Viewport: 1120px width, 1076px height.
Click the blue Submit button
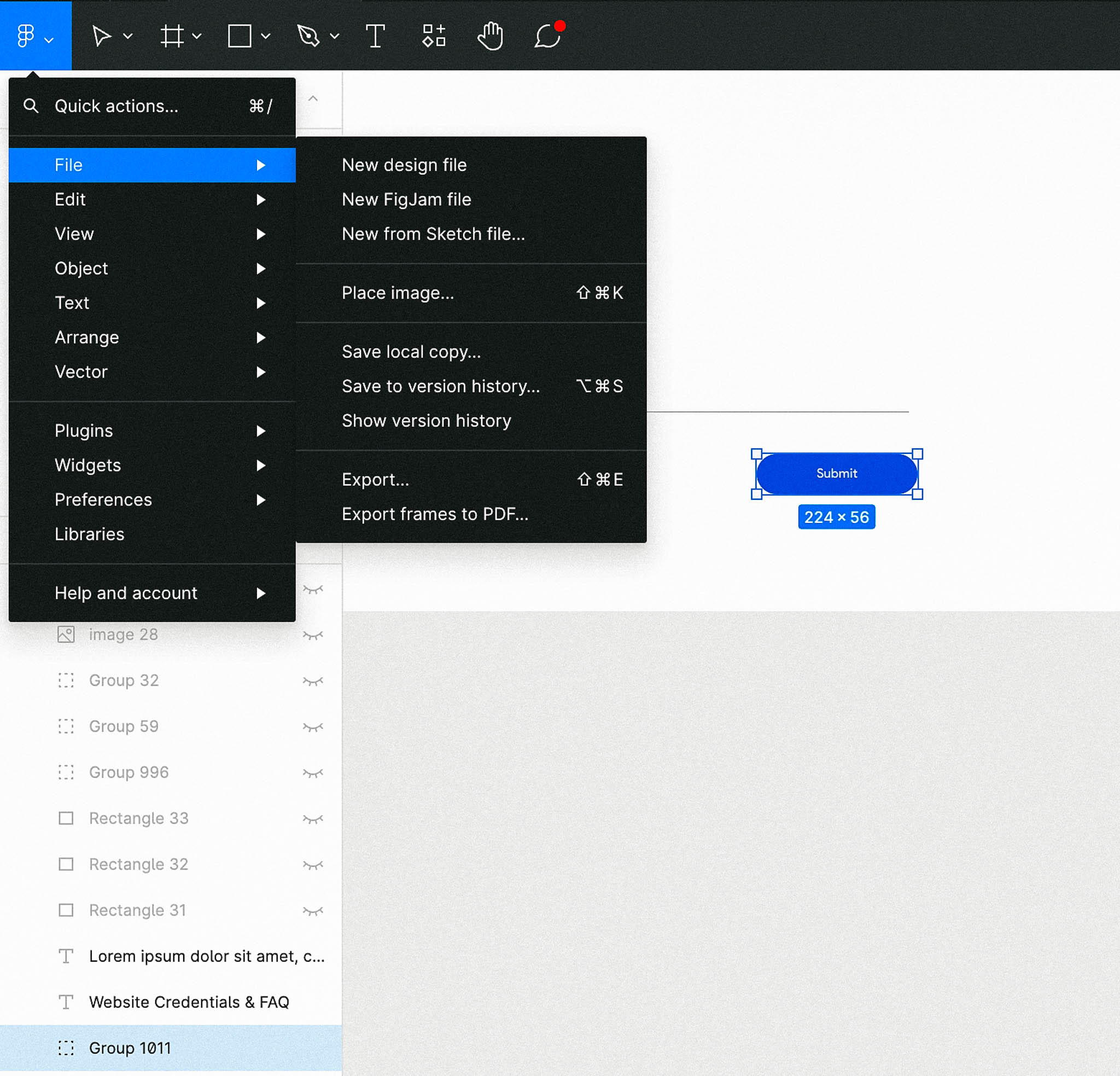click(837, 473)
